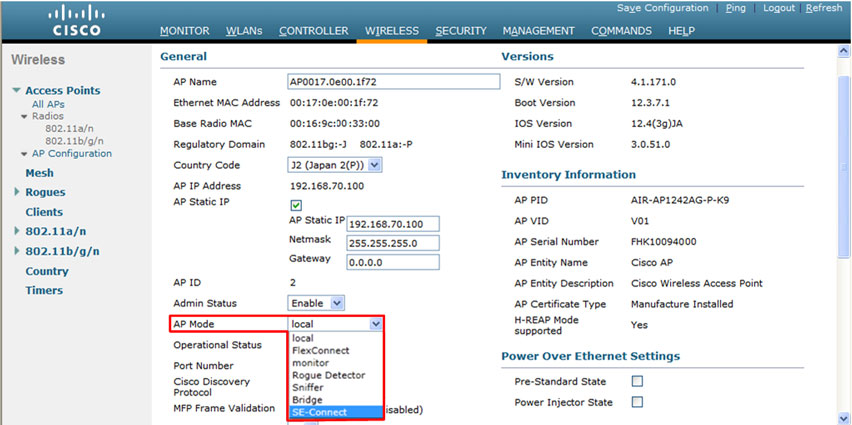Toggle the AP Static IP checkbox
The image size is (852, 425).
click(296, 205)
